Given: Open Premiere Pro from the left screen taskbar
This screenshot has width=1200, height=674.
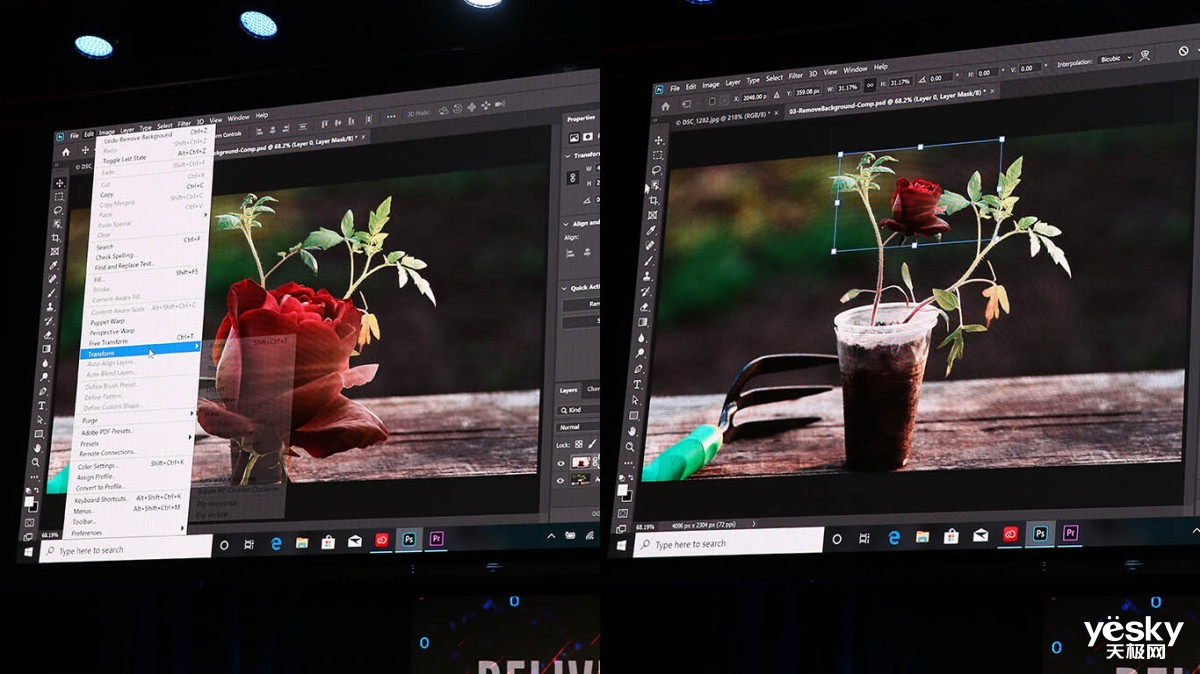Looking at the screenshot, I should [437, 539].
